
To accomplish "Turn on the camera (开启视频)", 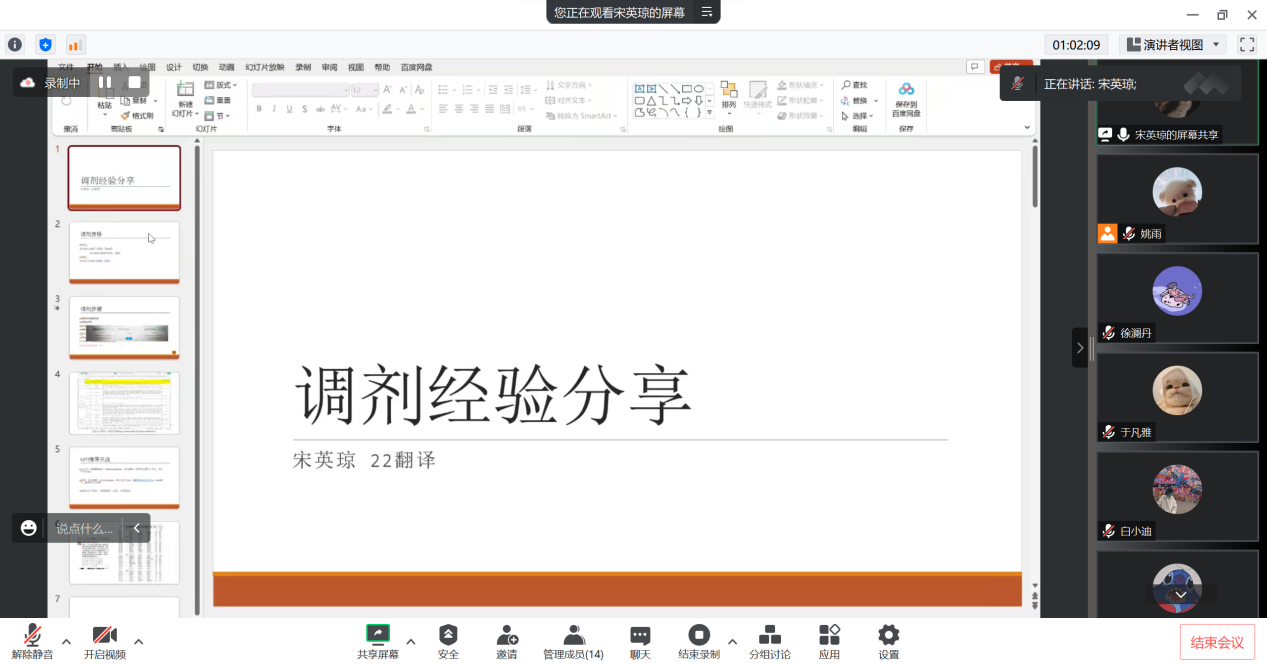I will (x=105, y=635).
